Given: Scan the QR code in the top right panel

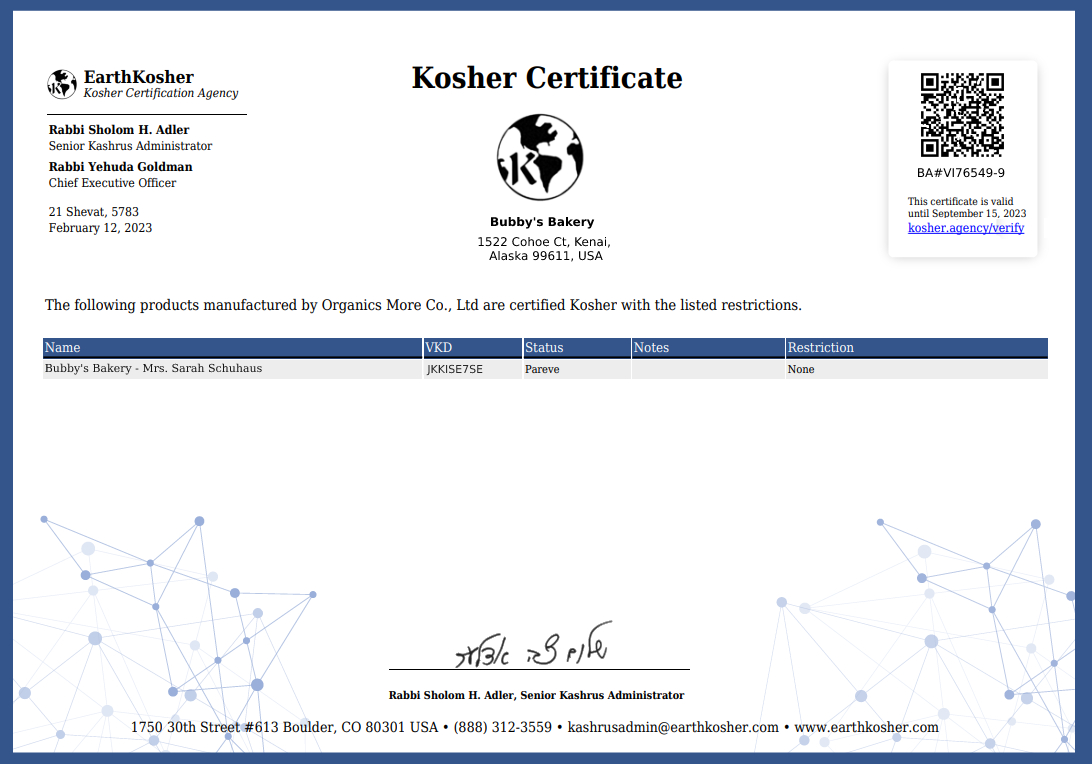Looking at the screenshot, I should tap(962, 114).
